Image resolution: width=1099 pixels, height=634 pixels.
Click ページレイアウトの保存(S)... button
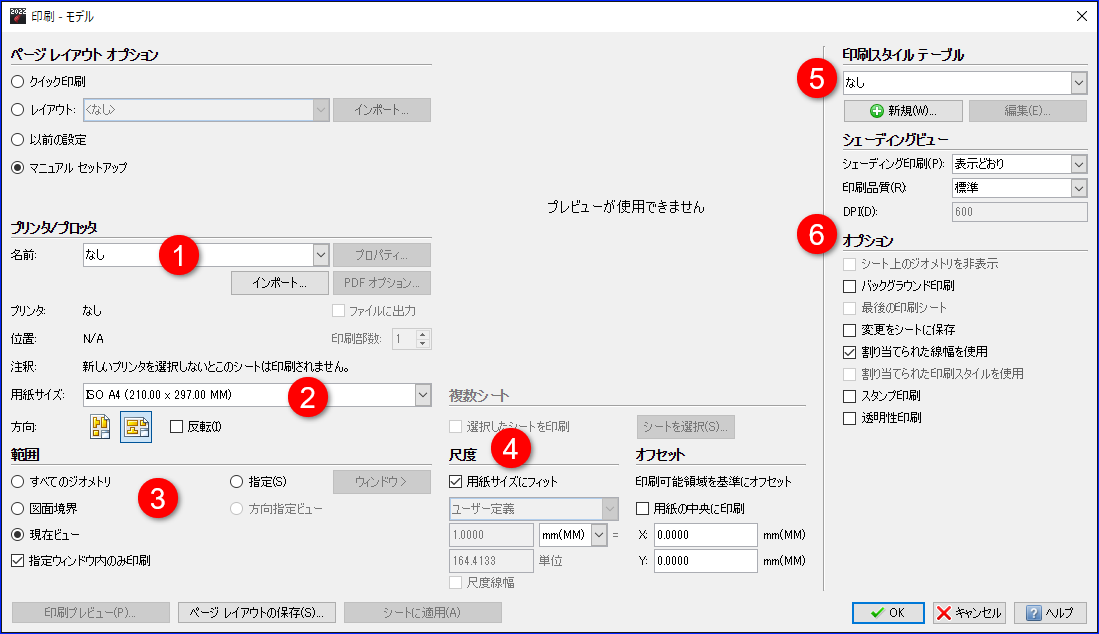point(257,613)
